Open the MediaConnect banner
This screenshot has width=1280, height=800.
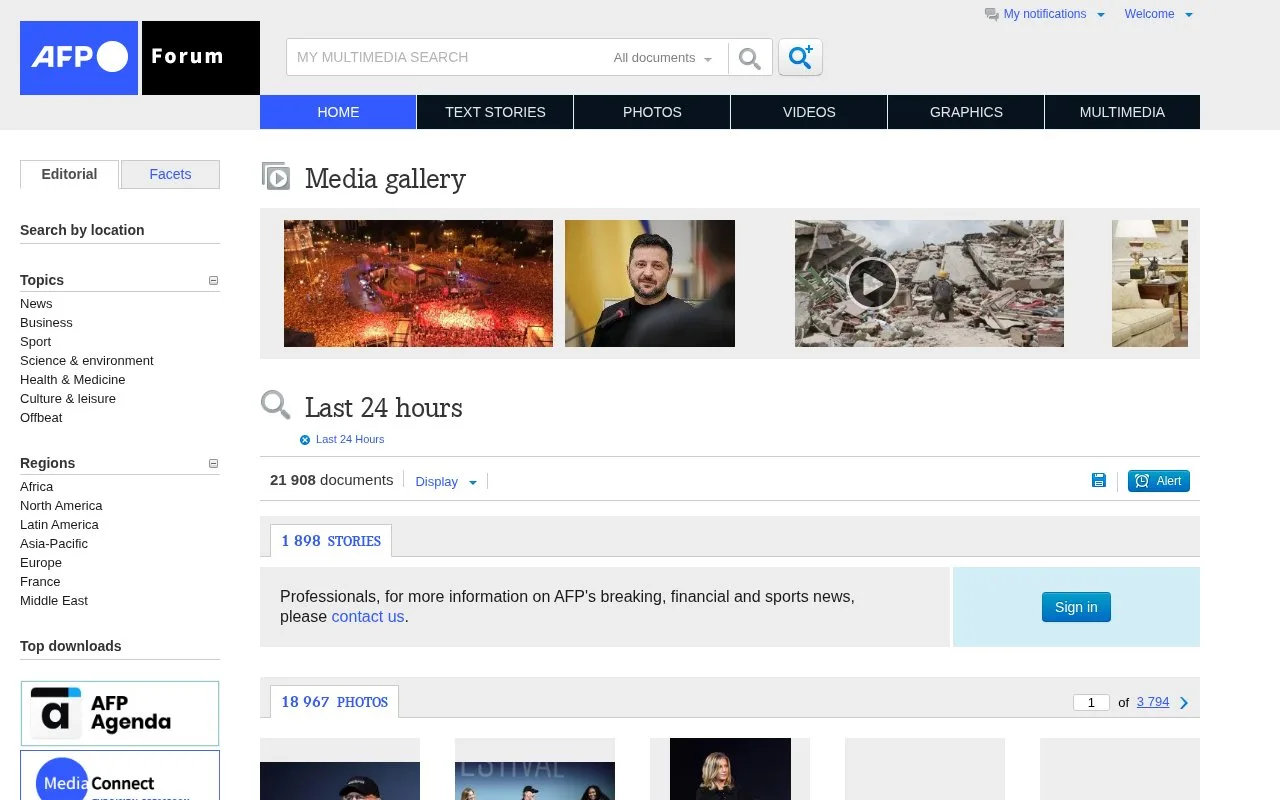[x=120, y=775]
